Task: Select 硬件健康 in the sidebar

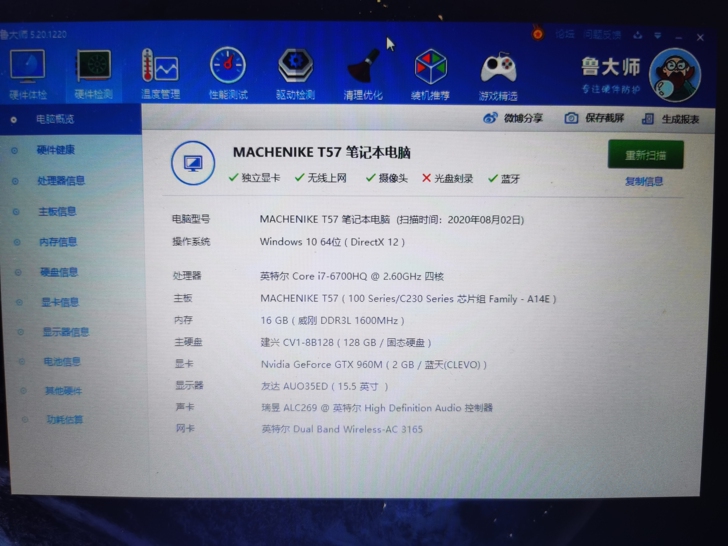Action: pyautogui.click(x=56, y=150)
